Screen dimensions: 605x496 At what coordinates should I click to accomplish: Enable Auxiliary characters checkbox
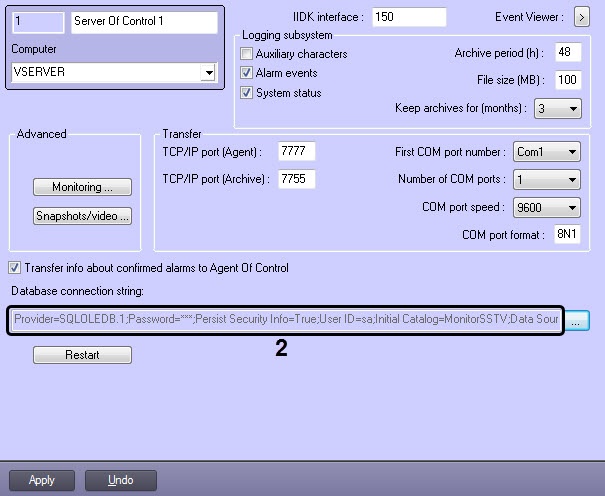pyautogui.click(x=246, y=53)
